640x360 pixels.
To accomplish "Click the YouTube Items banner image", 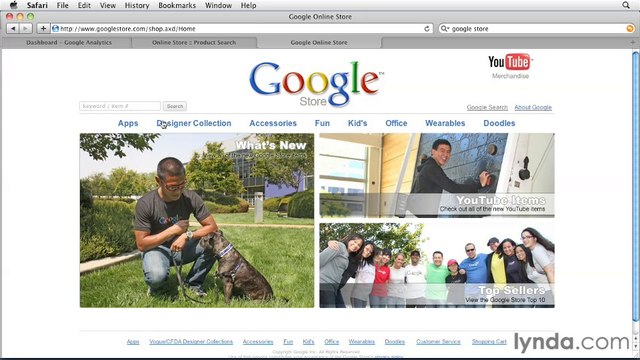I will tap(437, 175).
